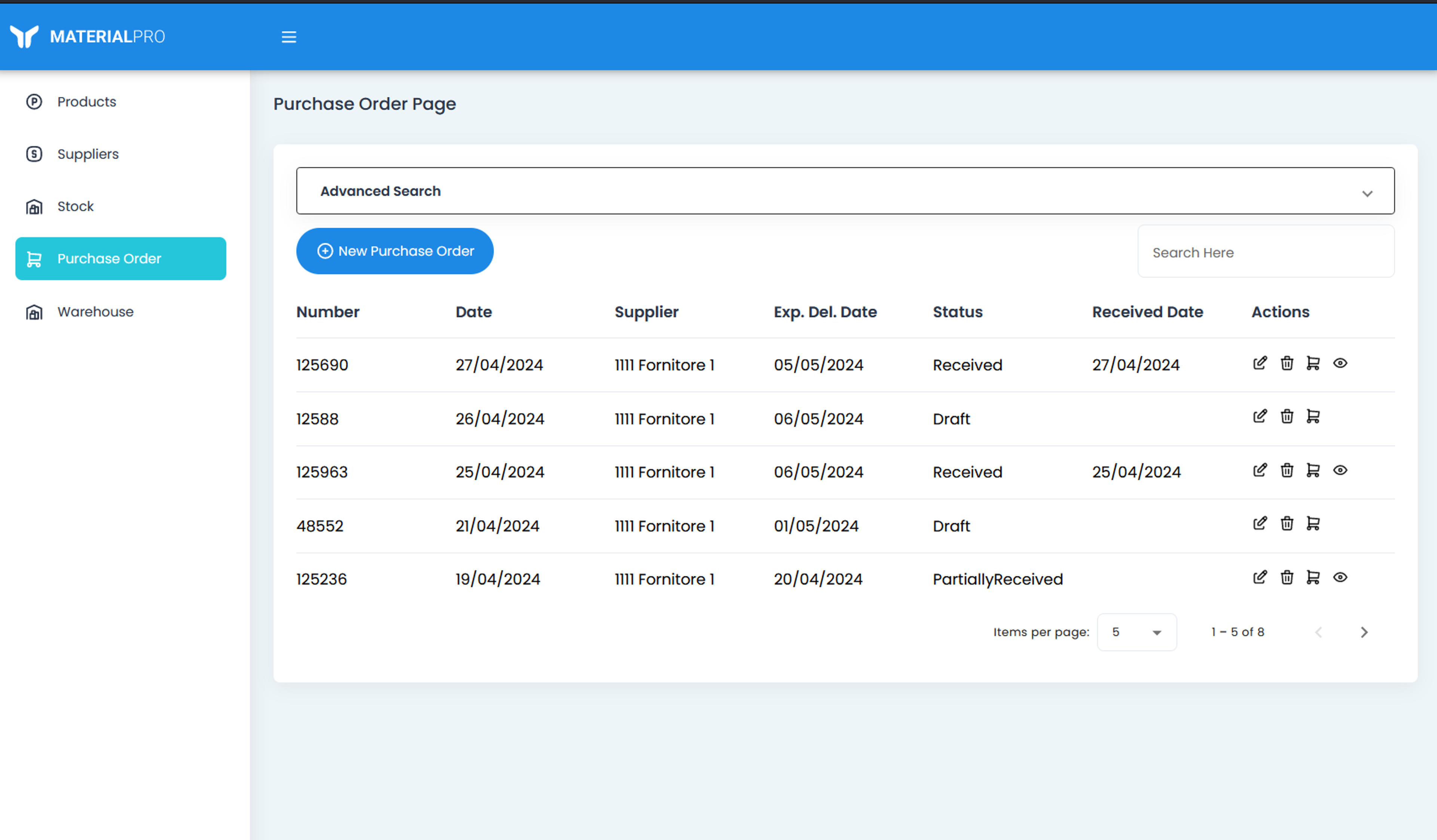Click the MaterialPro logo

pyautogui.click(x=87, y=37)
